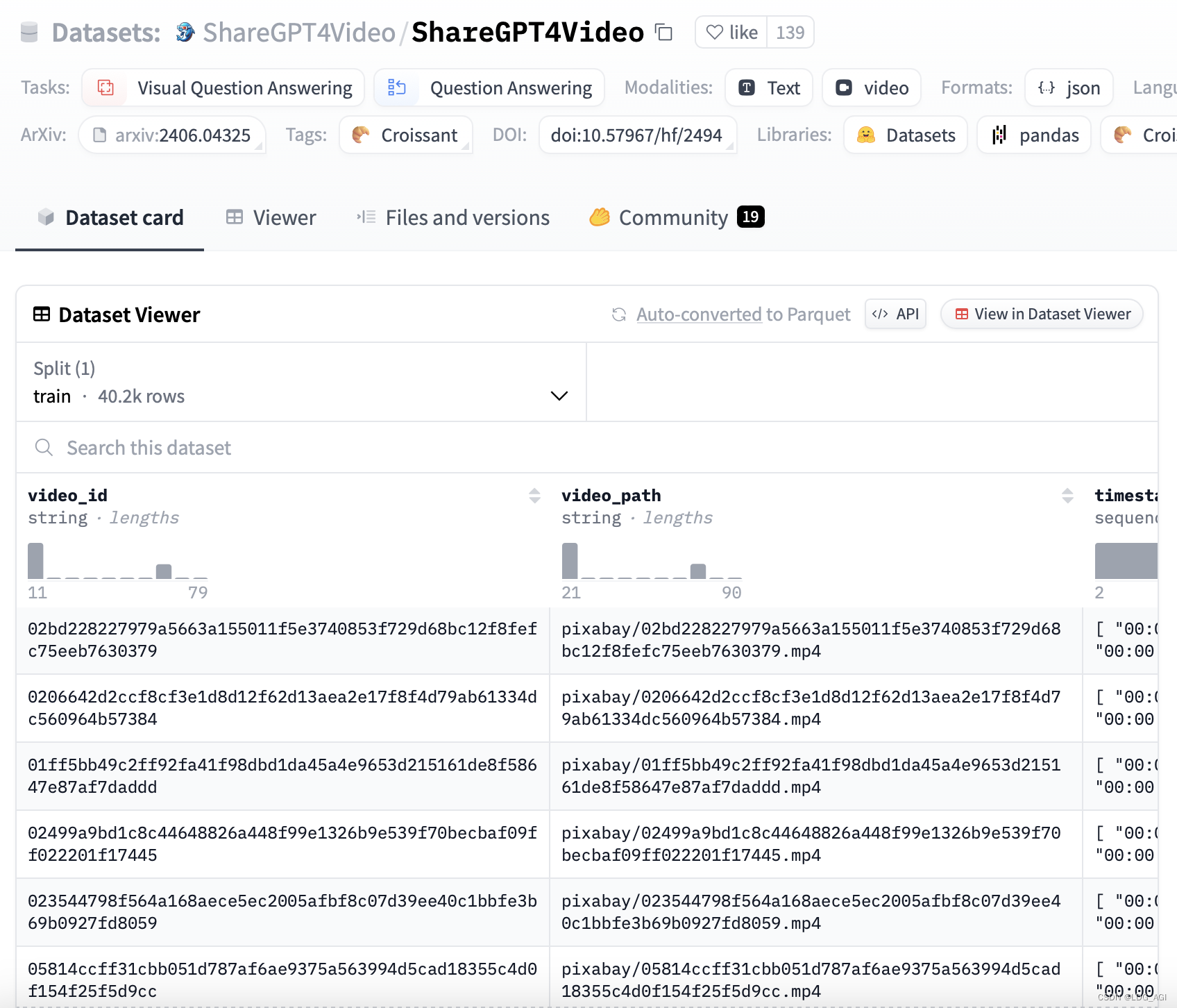Click the heart like button
This screenshot has width=1177, height=1008.
[x=731, y=33]
